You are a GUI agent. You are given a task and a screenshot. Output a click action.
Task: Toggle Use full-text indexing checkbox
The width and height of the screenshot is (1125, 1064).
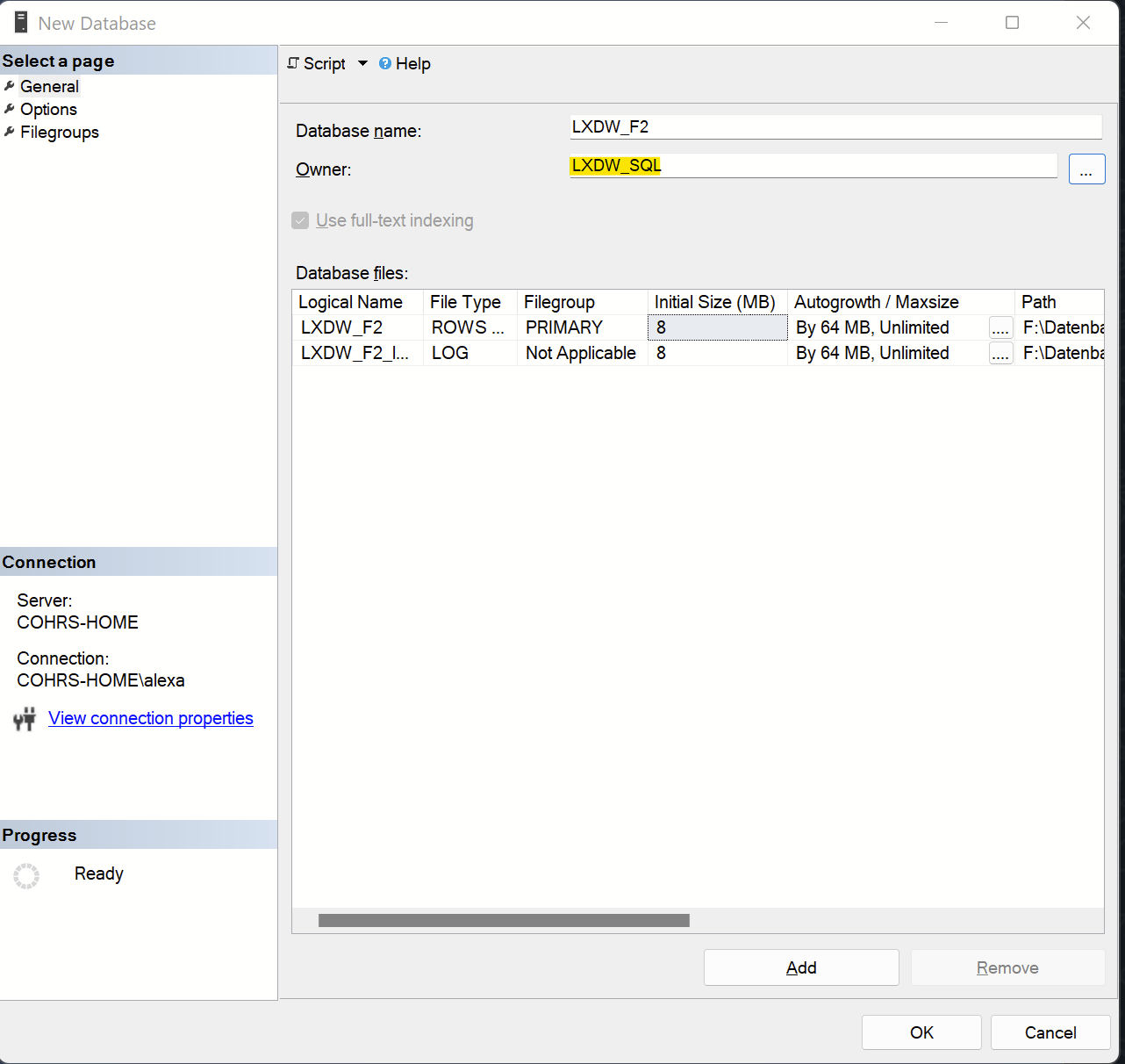click(300, 220)
